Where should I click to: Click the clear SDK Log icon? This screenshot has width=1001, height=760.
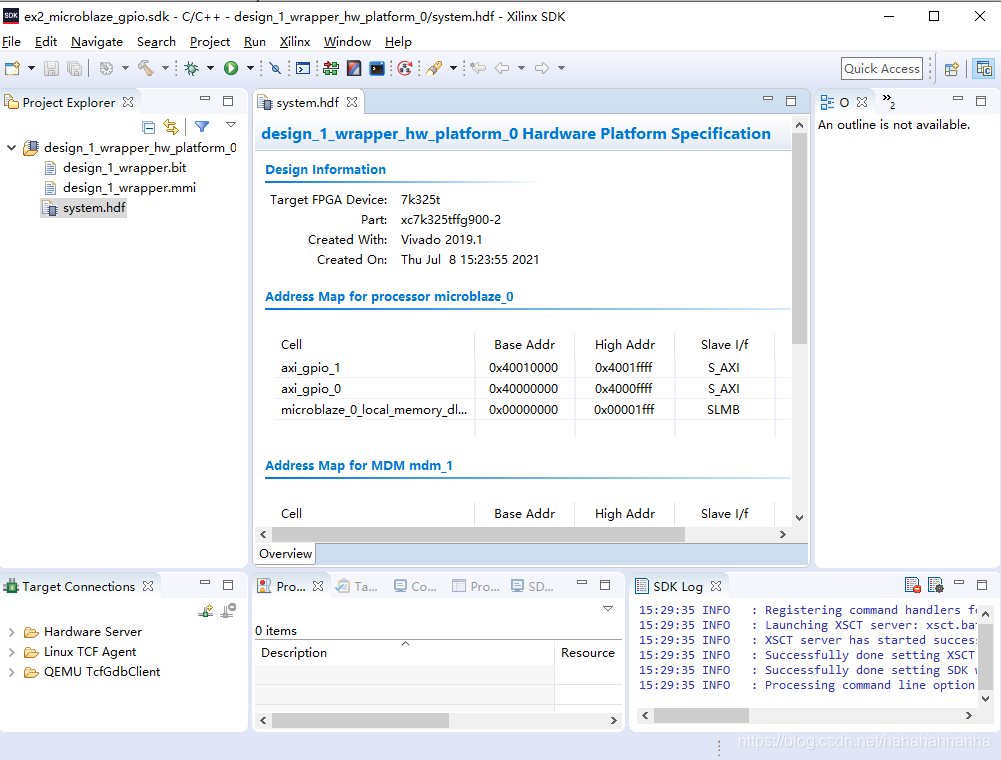[913, 585]
